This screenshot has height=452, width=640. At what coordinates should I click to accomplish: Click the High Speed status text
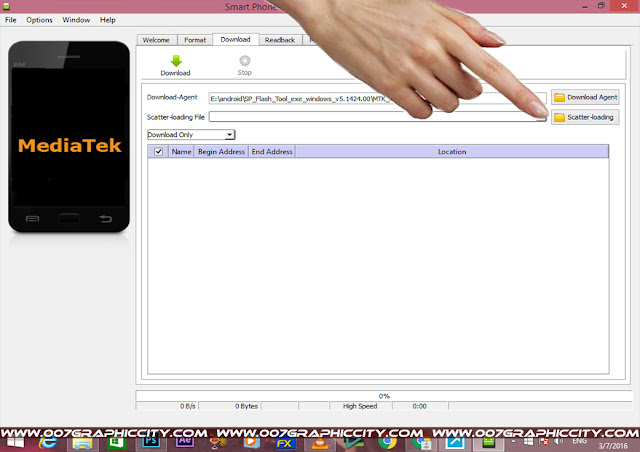click(360, 406)
